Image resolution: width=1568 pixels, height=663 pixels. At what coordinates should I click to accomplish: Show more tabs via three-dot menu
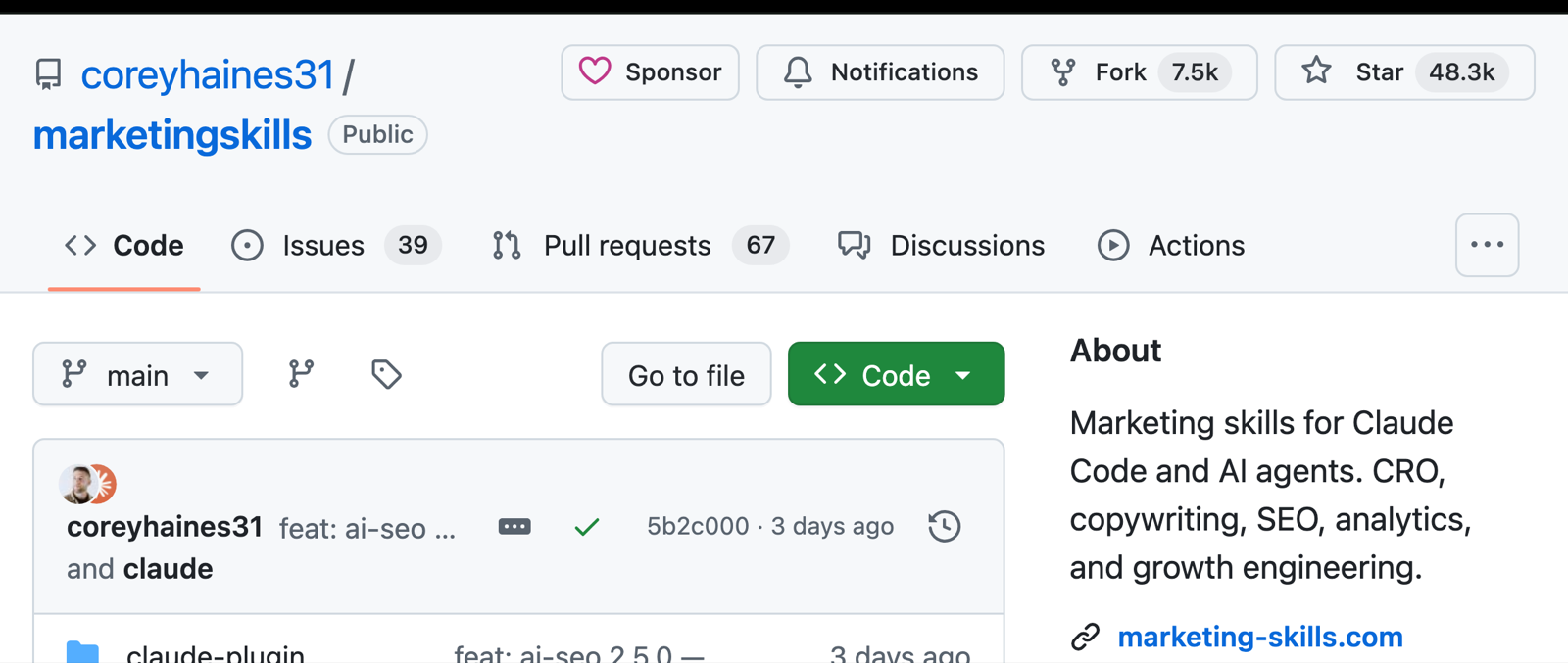point(1487,245)
